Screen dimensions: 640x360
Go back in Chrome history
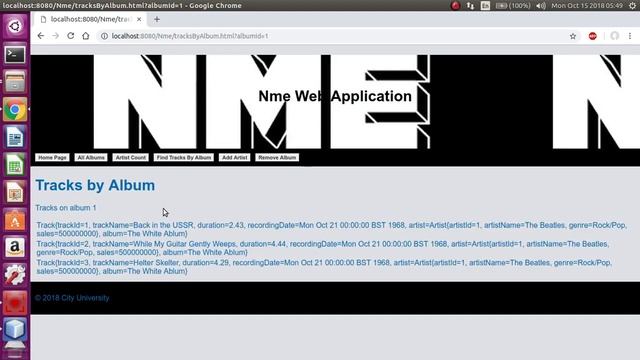coord(40,36)
